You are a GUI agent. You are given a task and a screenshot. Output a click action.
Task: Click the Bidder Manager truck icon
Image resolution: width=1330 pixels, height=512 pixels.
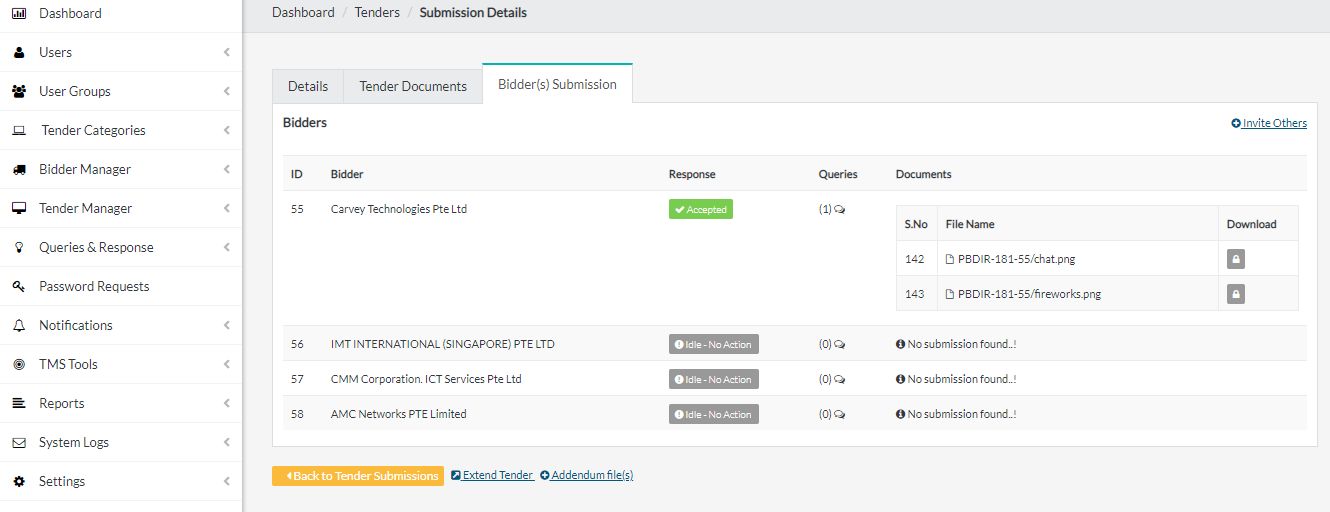pyautogui.click(x=19, y=169)
